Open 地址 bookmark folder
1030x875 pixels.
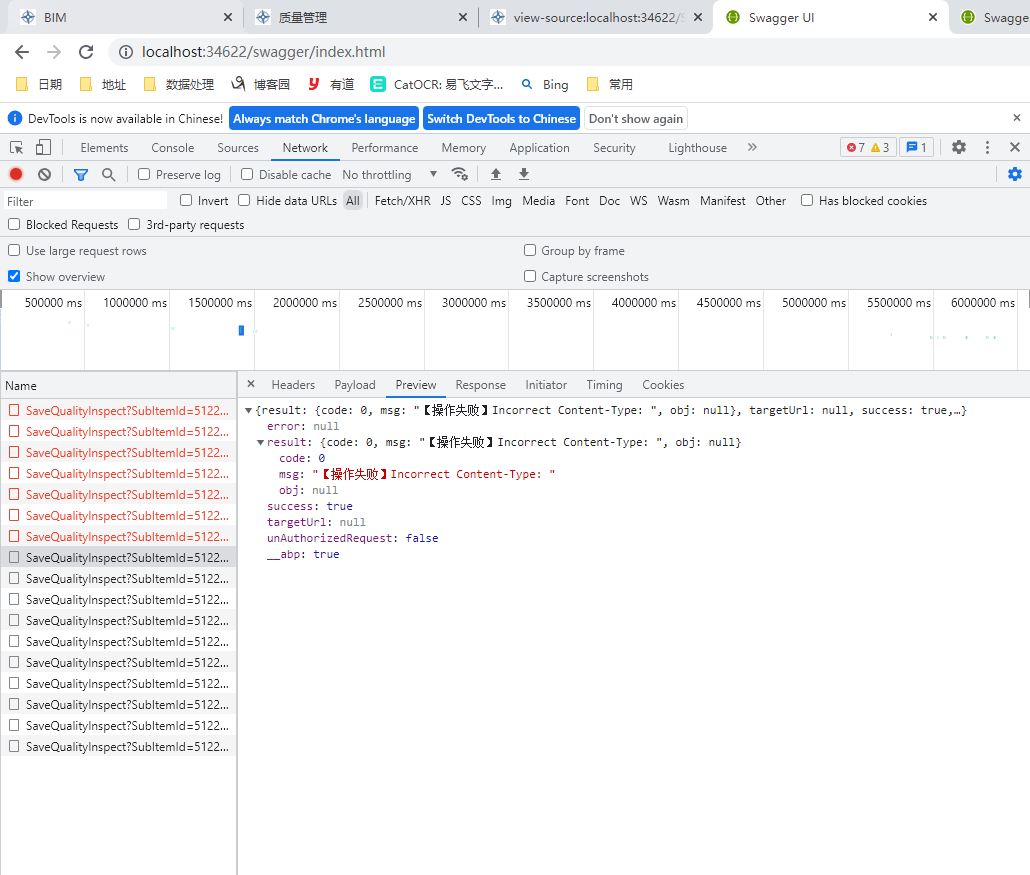coord(102,84)
